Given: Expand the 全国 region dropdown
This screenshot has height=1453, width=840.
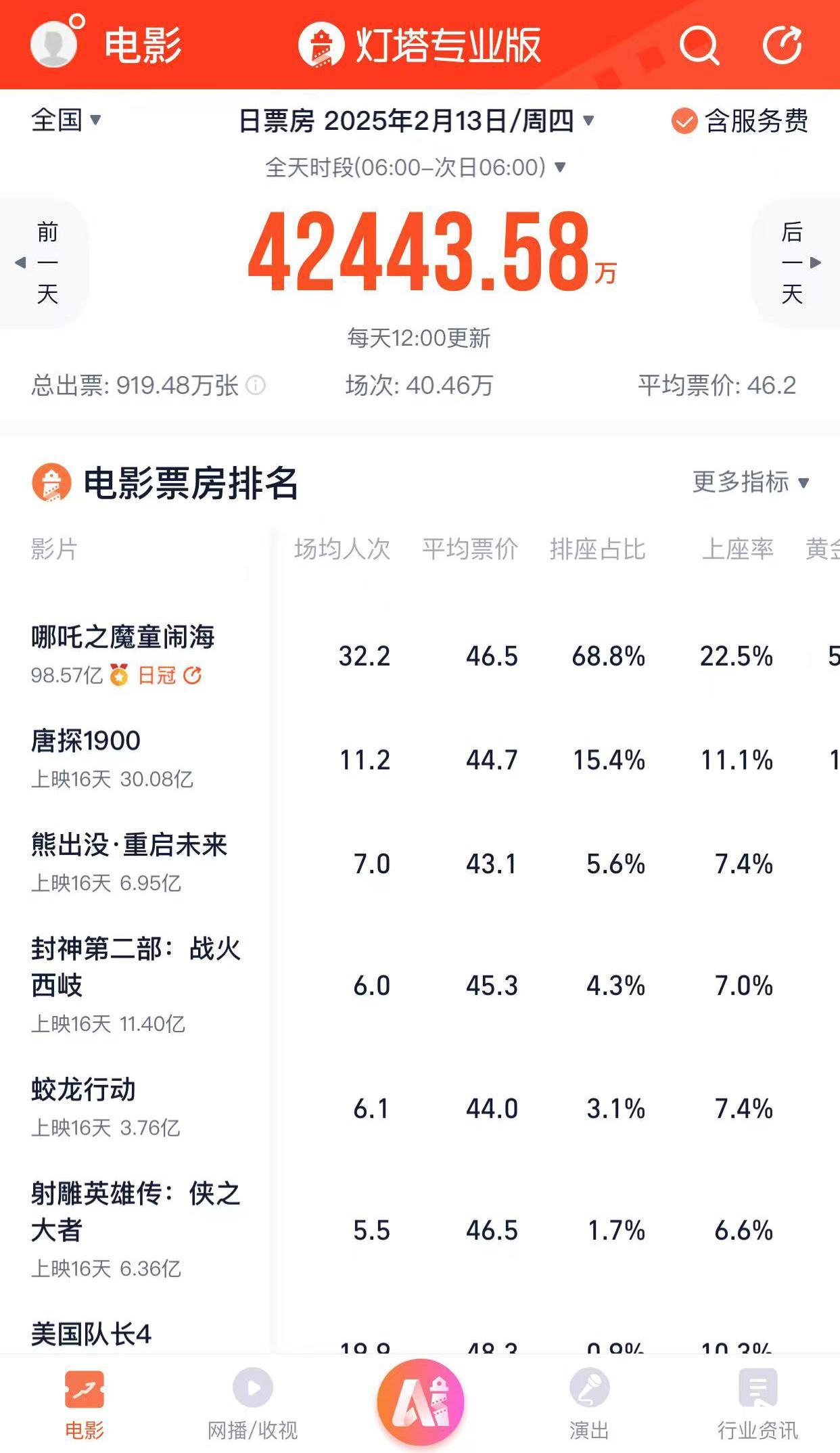Looking at the screenshot, I should coord(66,120).
